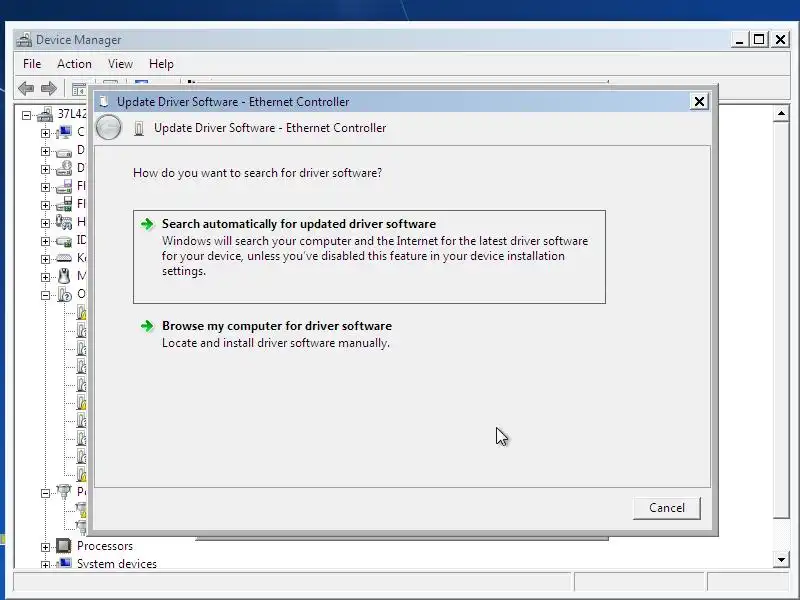Expand the Processors node

[x=45, y=547]
